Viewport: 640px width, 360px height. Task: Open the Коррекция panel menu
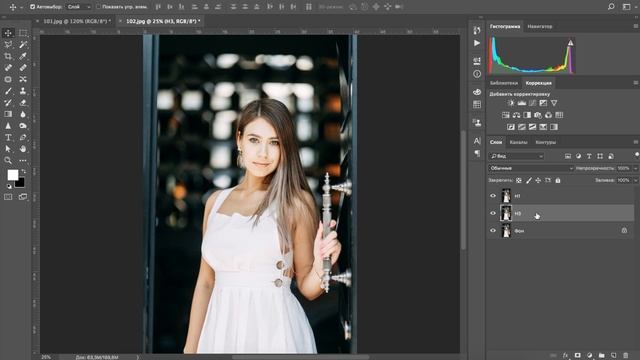(x=636, y=83)
